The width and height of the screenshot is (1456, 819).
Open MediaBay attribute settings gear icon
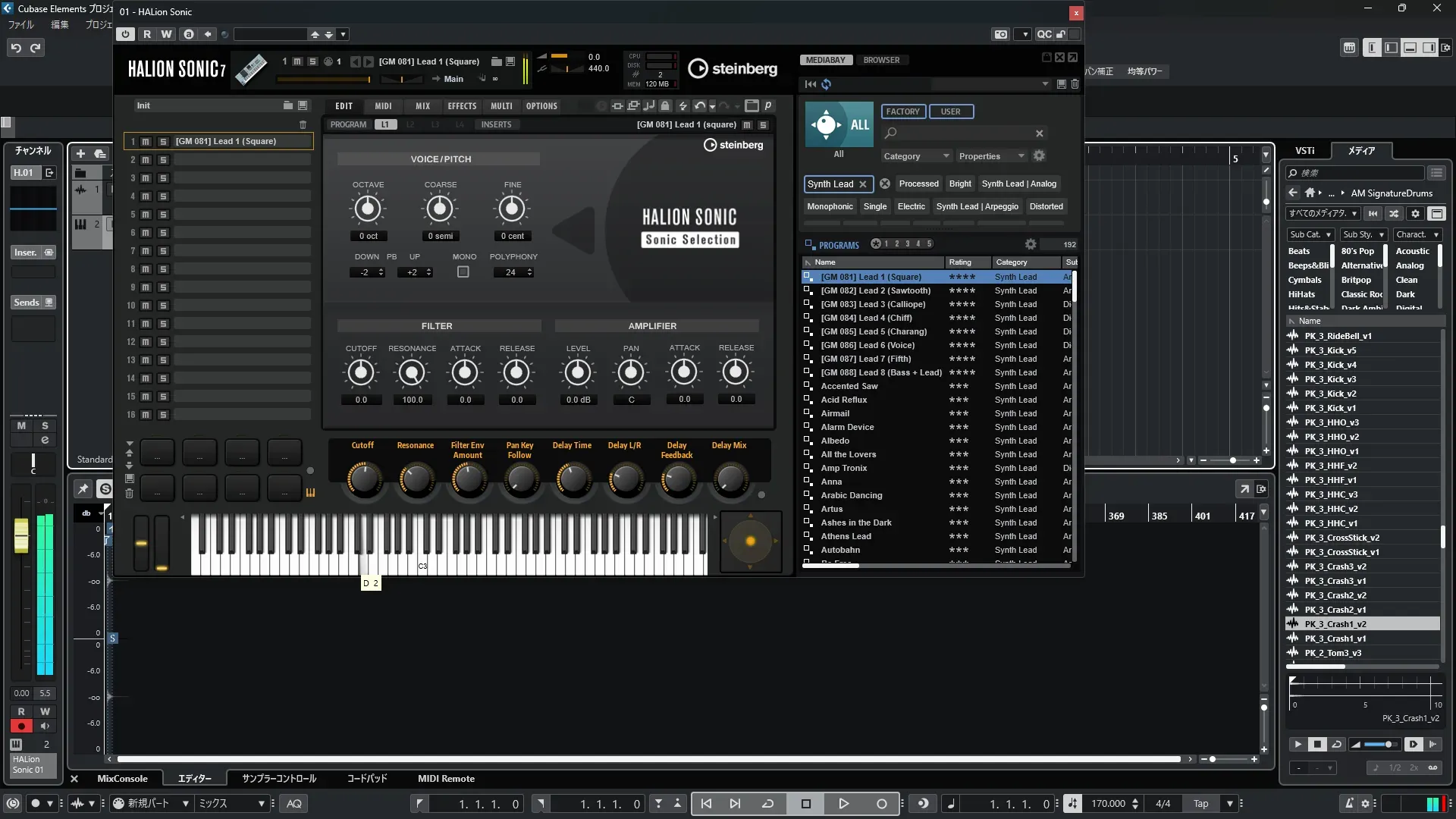click(1039, 155)
